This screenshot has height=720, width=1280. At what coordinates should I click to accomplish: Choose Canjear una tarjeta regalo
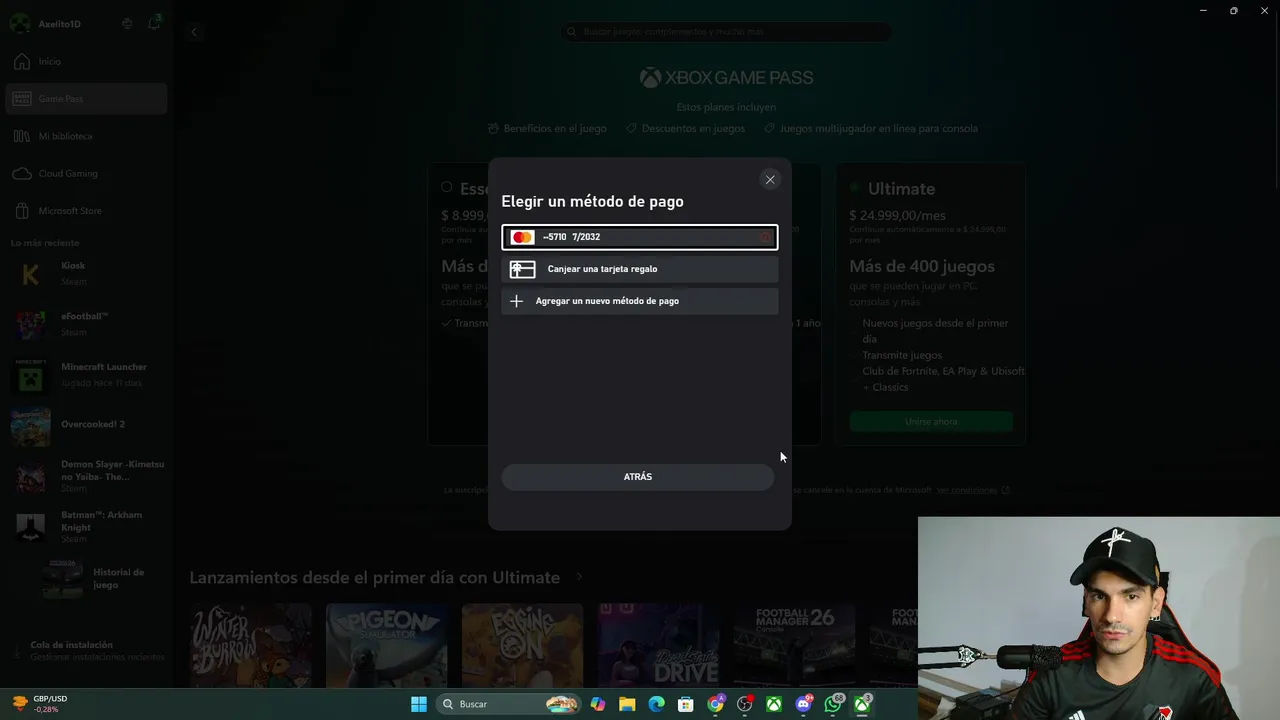(x=640, y=269)
